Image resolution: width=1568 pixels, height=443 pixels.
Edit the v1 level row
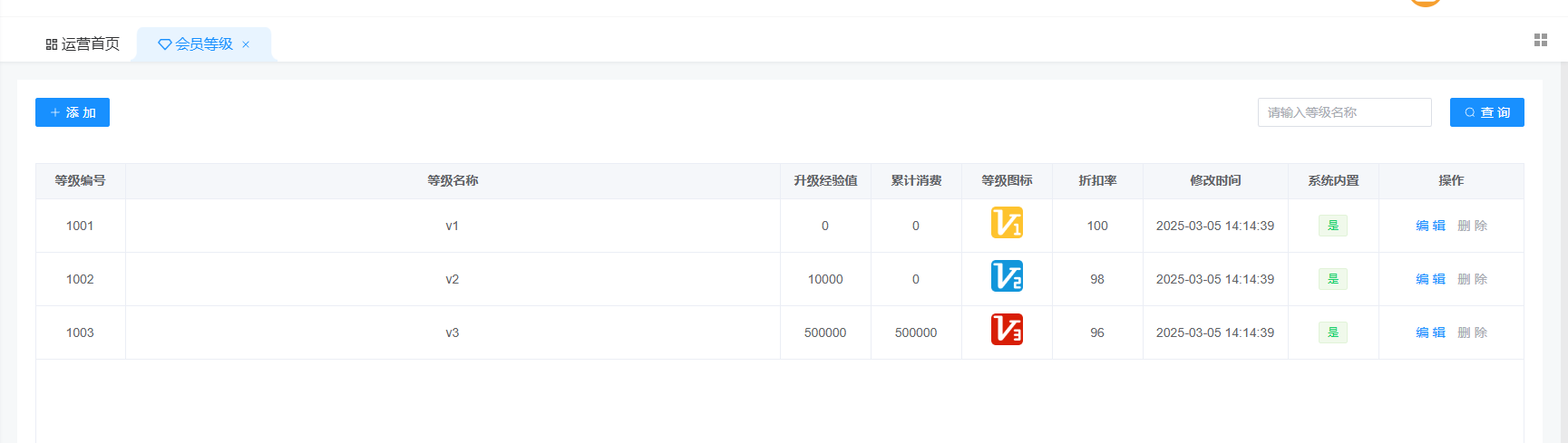click(x=1430, y=226)
